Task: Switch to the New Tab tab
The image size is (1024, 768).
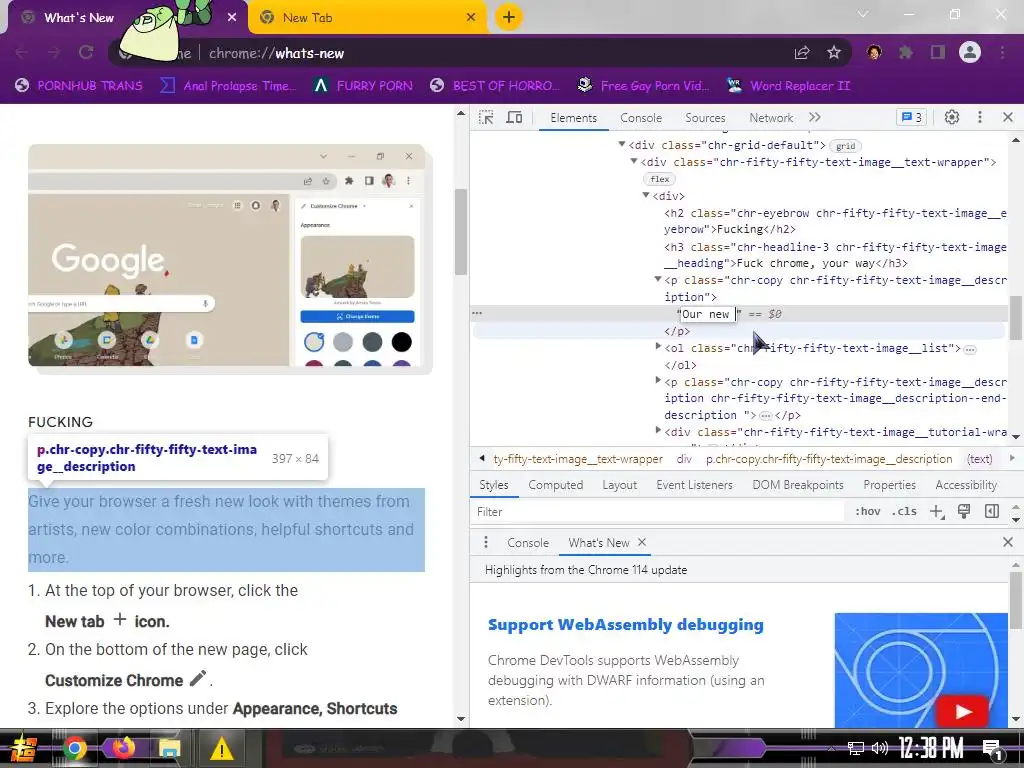Action: click(367, 18)
